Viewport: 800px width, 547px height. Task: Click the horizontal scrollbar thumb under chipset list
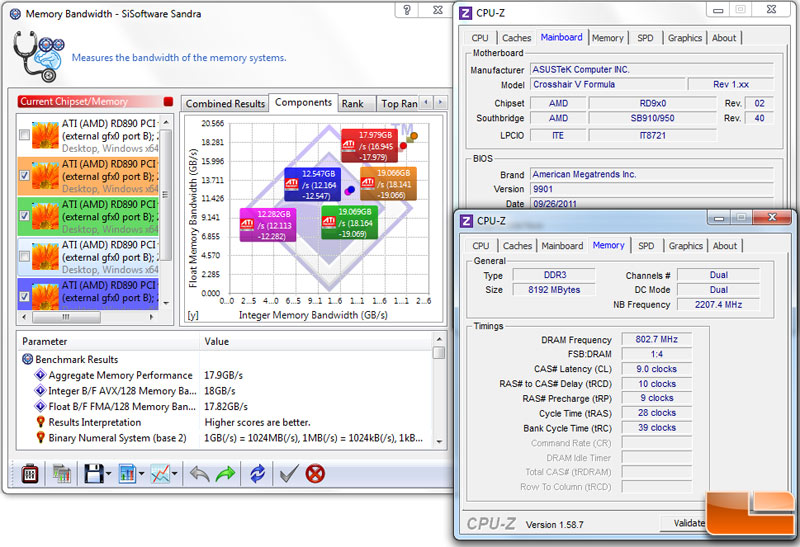click(x=66, y=317)
